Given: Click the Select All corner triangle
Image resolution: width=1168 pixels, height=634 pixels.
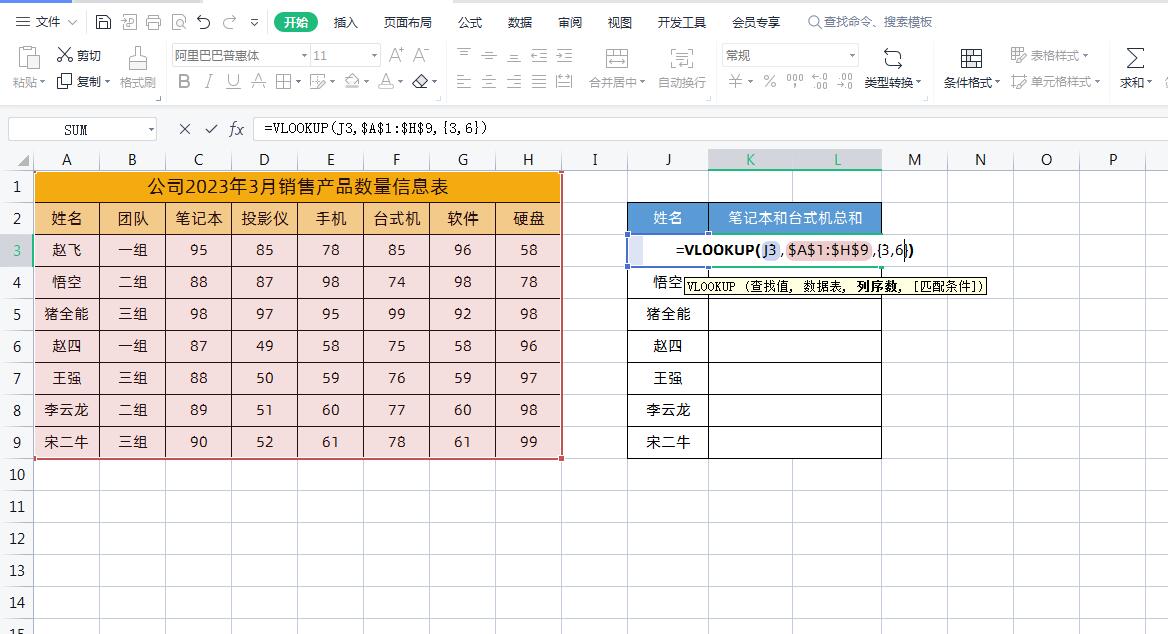Looking at the screenshot, I should [x=23, y=160].
